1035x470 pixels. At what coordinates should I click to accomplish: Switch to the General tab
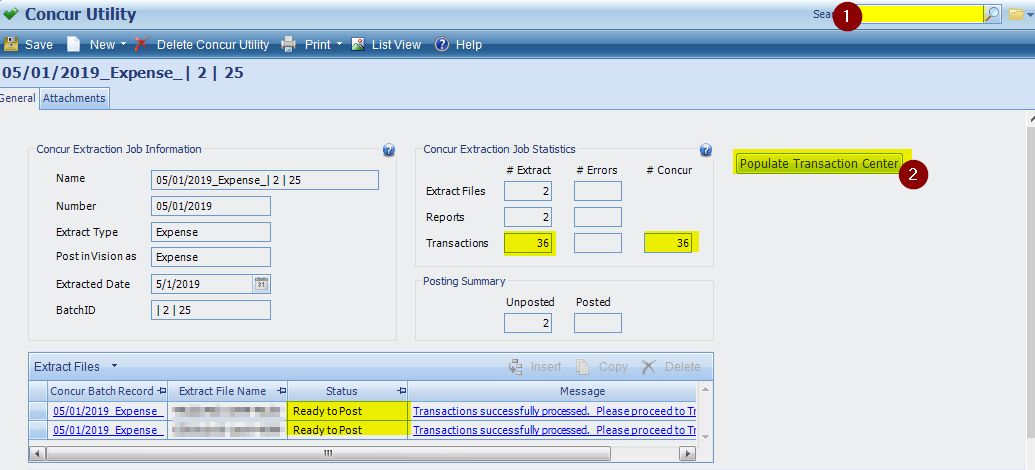coord(18,98)
